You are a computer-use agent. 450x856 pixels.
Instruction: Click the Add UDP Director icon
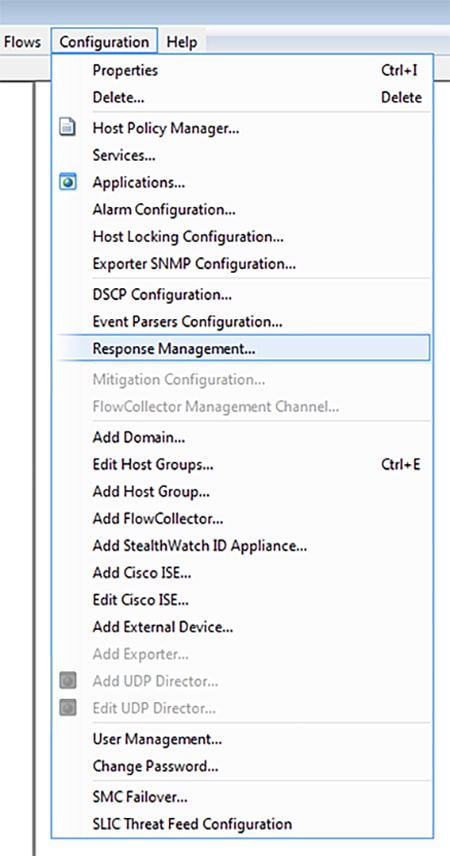click(68, 681)
